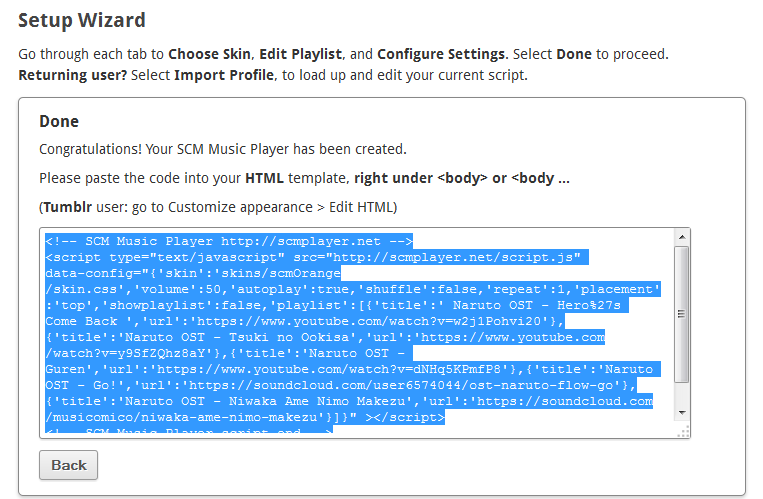Click the textarea scroll down arrow

[x=682, y=413]
